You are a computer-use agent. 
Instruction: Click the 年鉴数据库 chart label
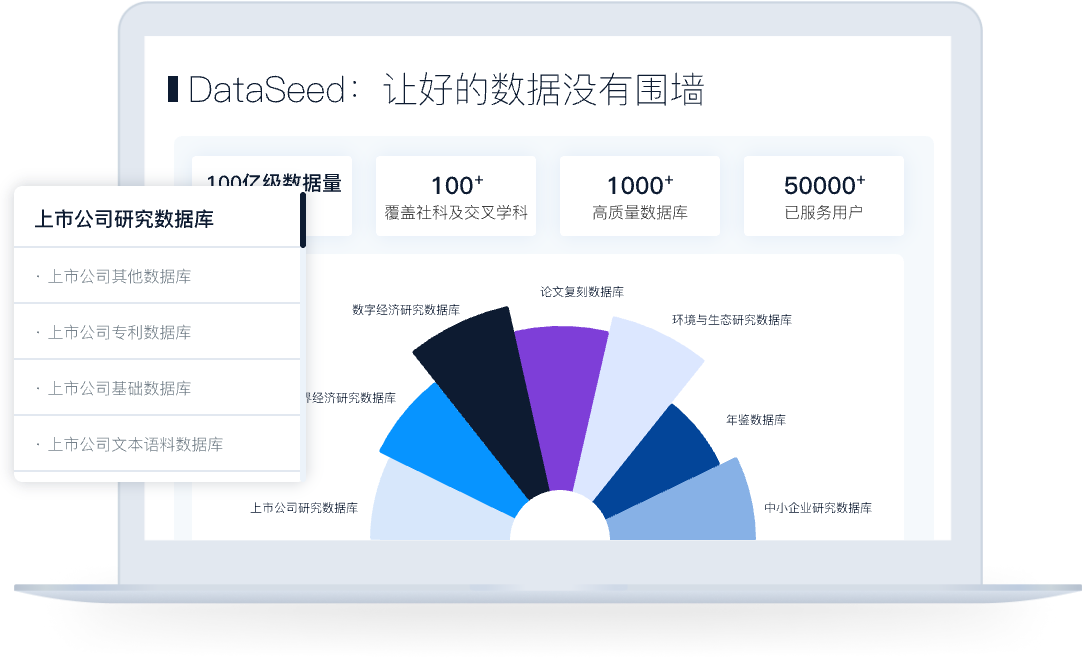tap(756, 420)
